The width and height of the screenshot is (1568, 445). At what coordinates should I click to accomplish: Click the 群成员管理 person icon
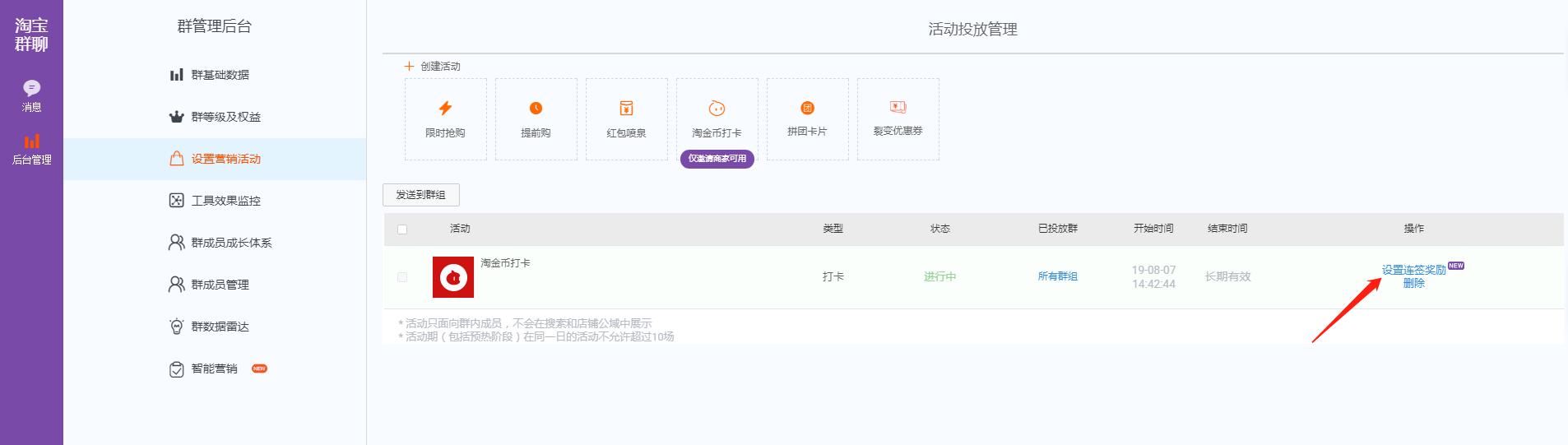pos(176,284)
